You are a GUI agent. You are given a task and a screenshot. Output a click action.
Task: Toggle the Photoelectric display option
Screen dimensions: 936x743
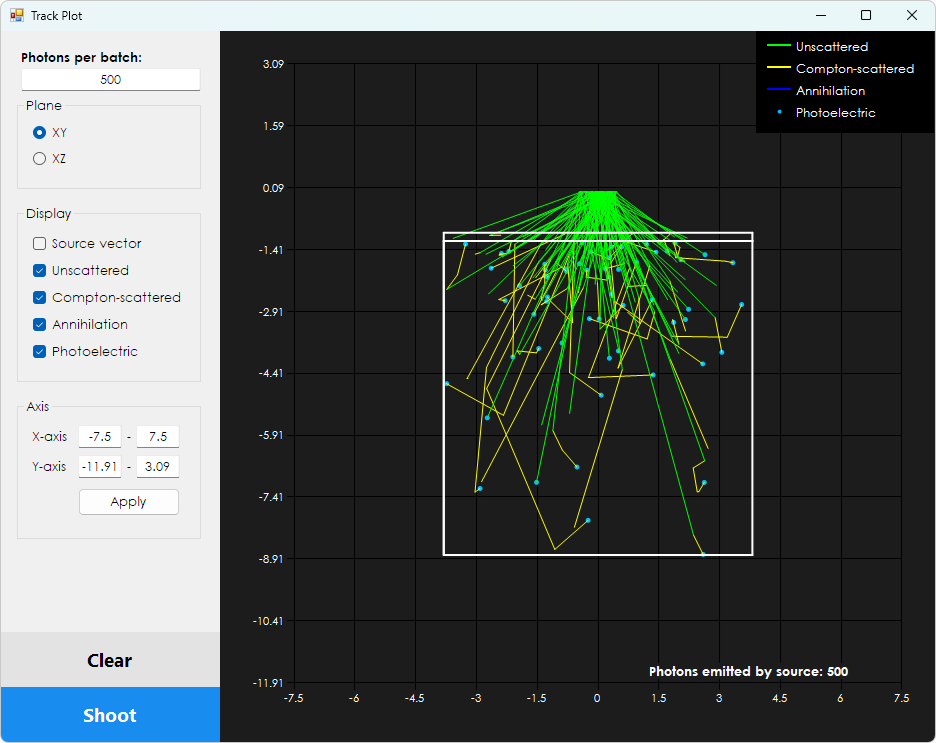38,351
